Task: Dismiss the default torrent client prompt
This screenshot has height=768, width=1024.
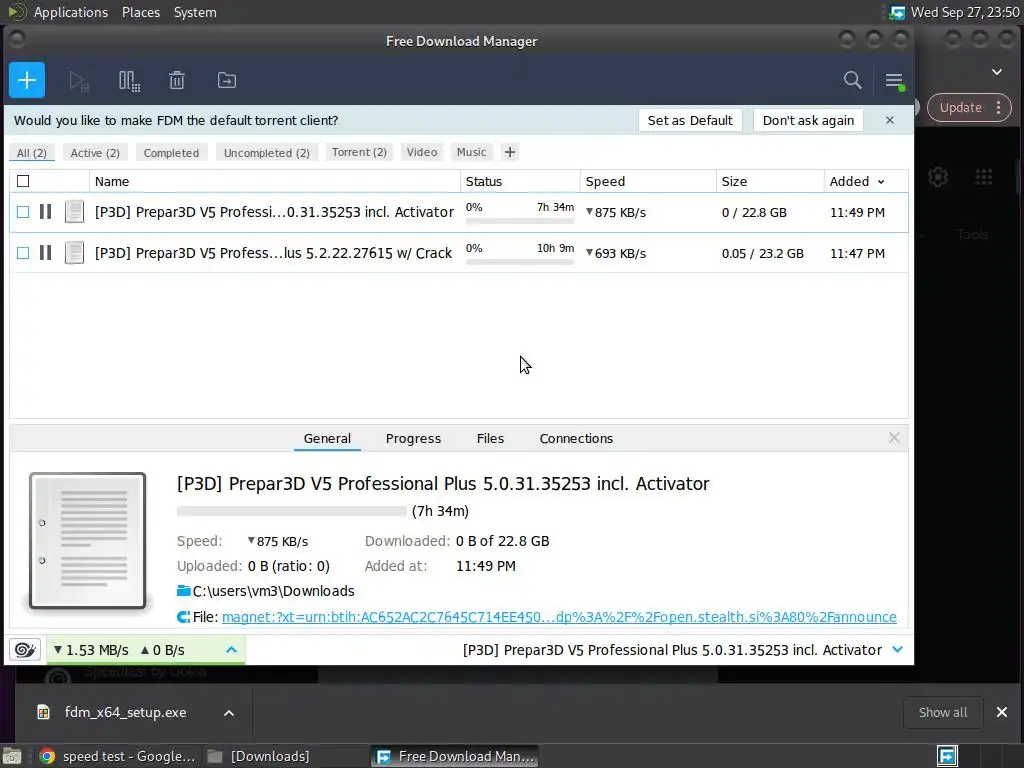Action: tap(889, 120)
